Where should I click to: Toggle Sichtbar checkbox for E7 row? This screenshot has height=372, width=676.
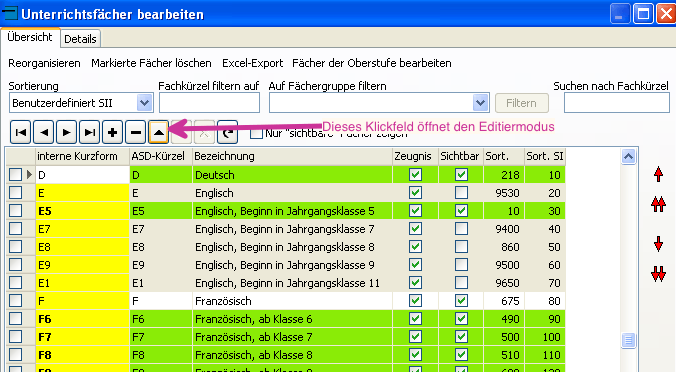pyautogui.click(x=461, y=229)
